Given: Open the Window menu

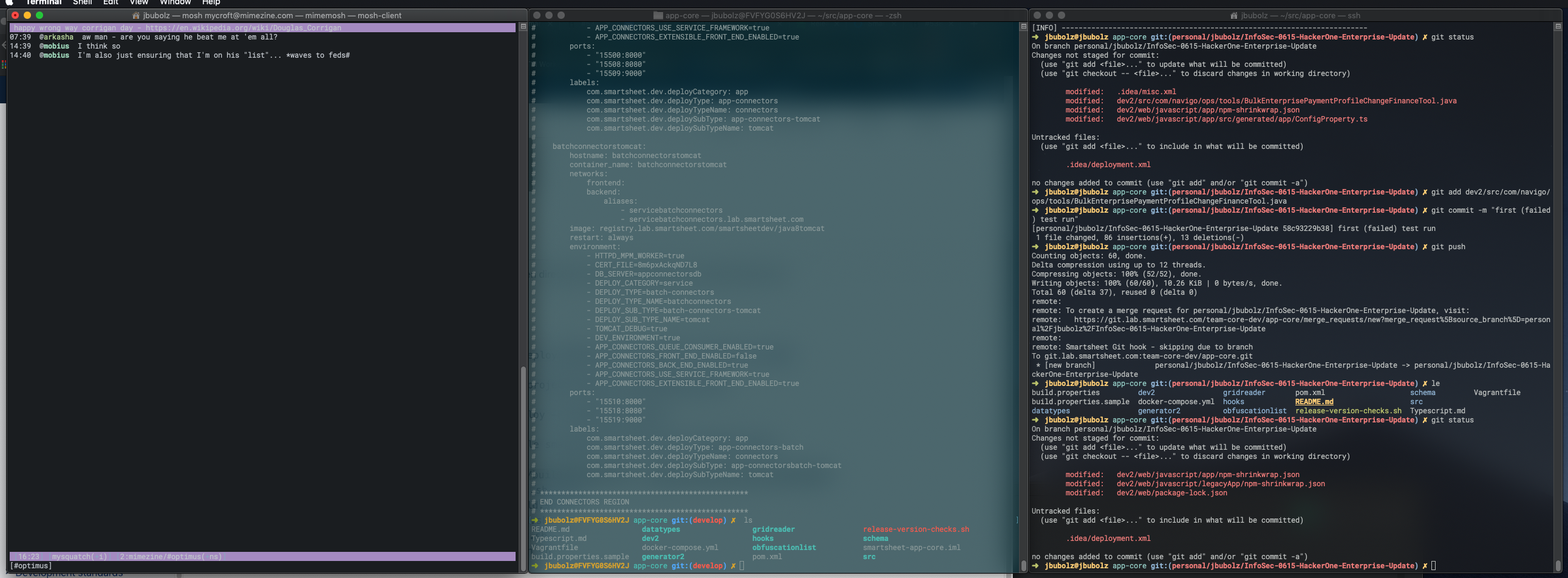Looking at the screenshot, I should pos(176,2).
